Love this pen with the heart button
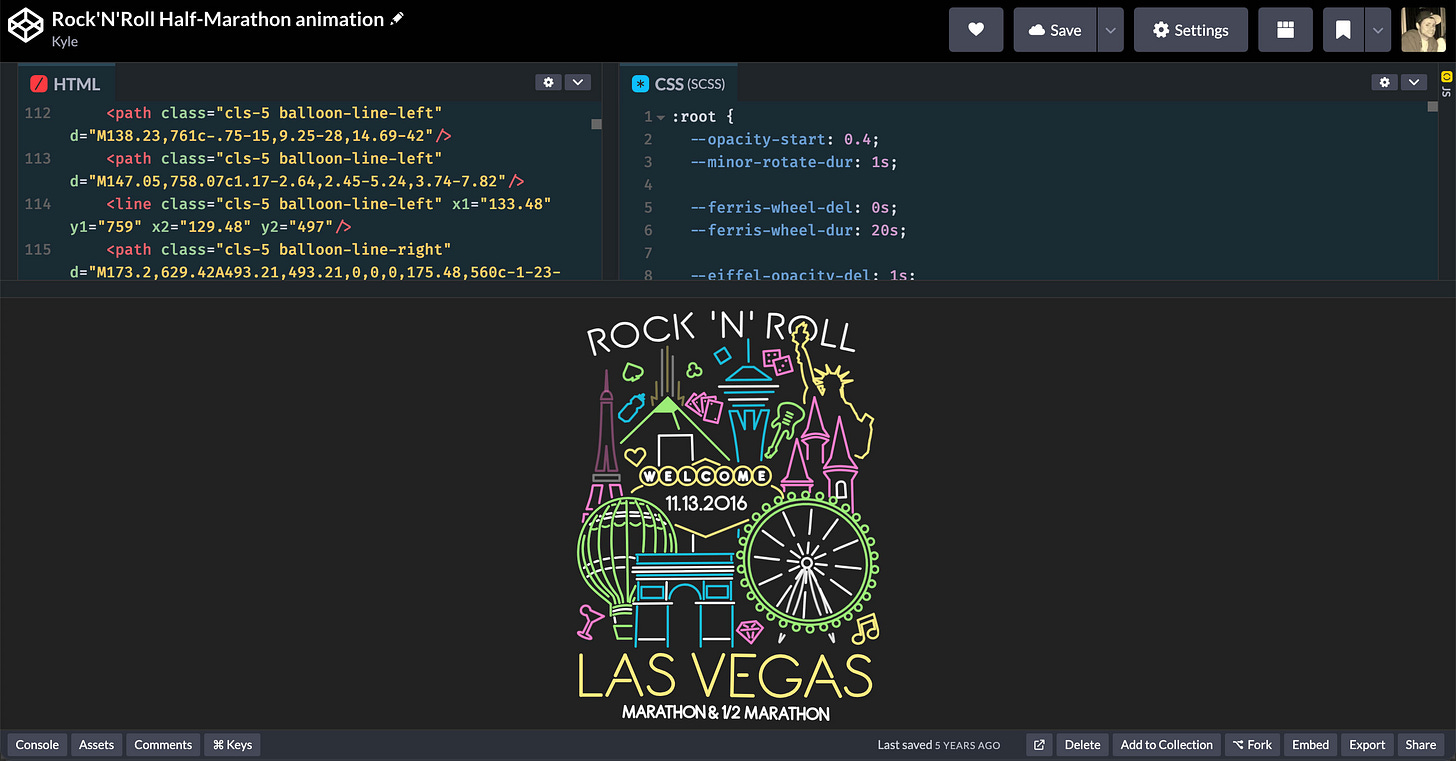This screenshot has width=1456, height=761. 976,30
